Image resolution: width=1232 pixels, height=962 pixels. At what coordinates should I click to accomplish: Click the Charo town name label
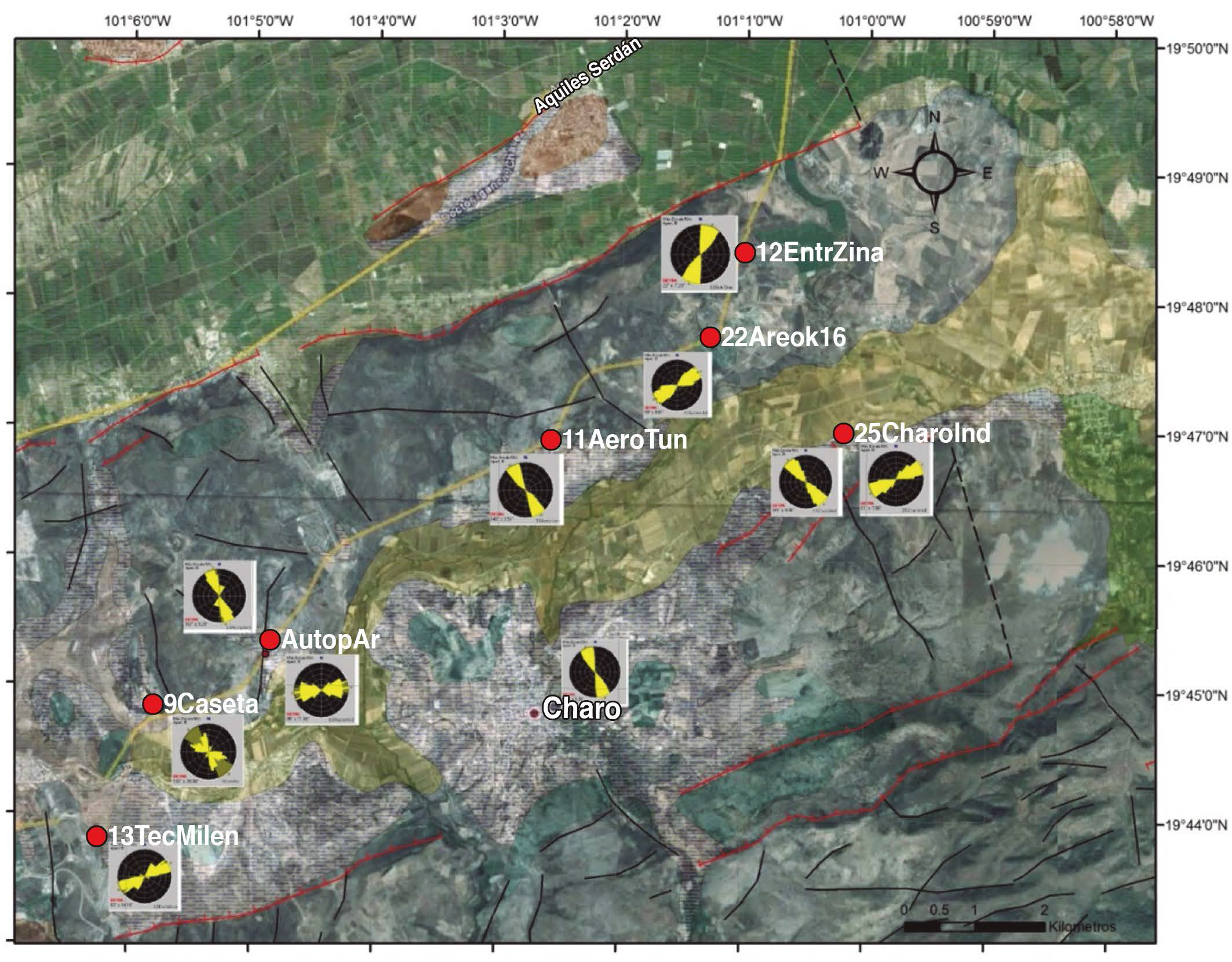pos(581,709)
